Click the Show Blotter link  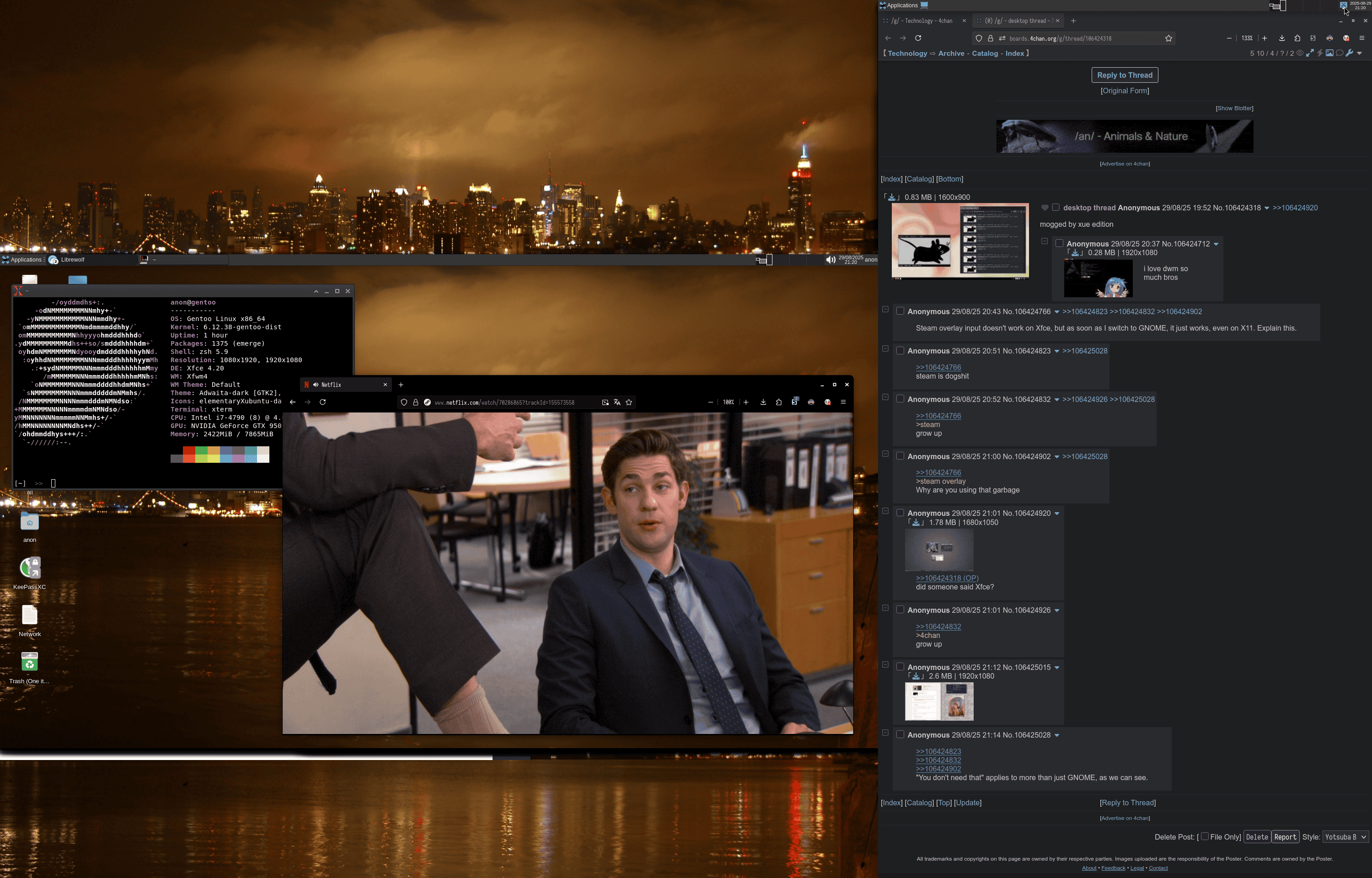[1234, 108]
